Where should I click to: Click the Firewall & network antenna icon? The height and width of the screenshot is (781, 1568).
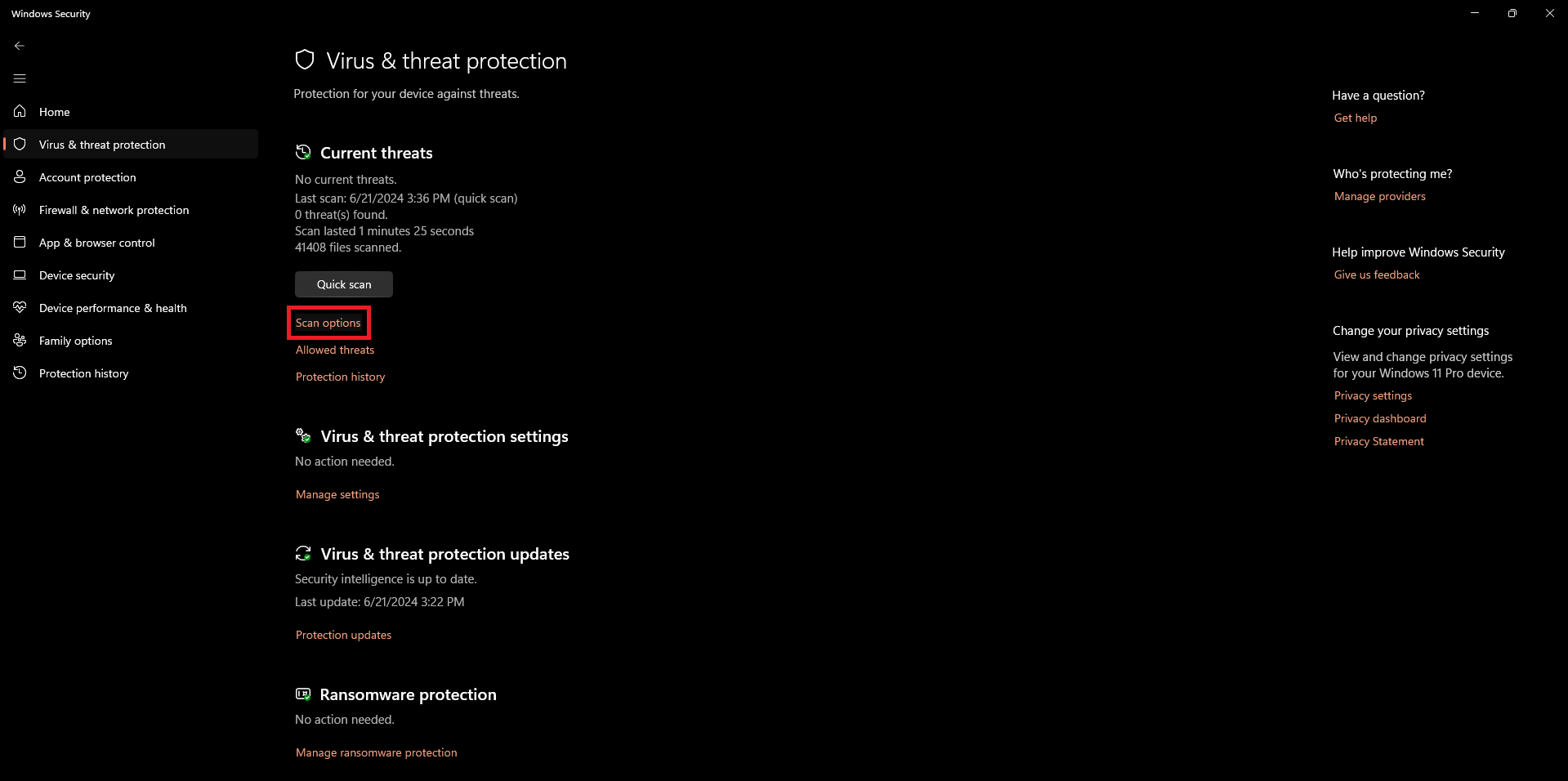pos(20,210)
